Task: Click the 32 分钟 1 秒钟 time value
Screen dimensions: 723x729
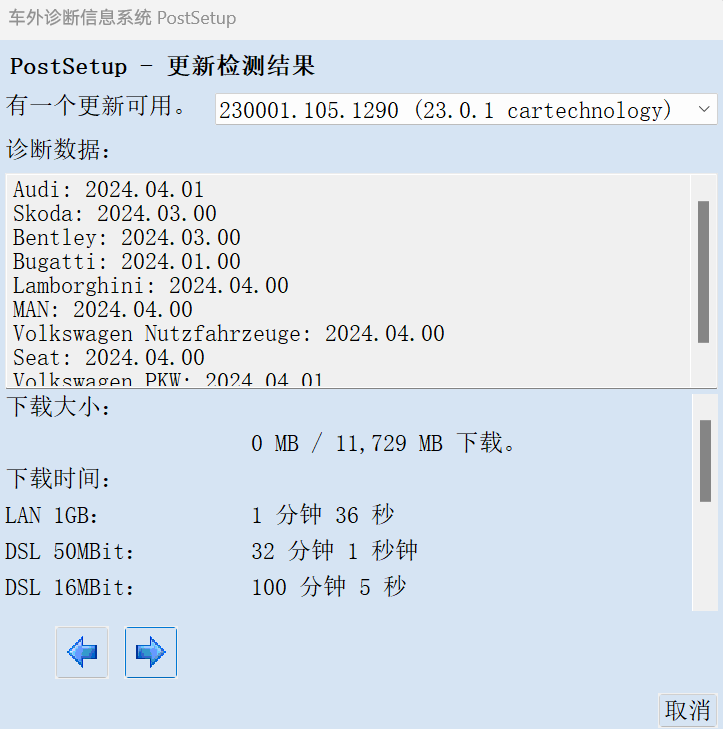Action: [334, 551]
